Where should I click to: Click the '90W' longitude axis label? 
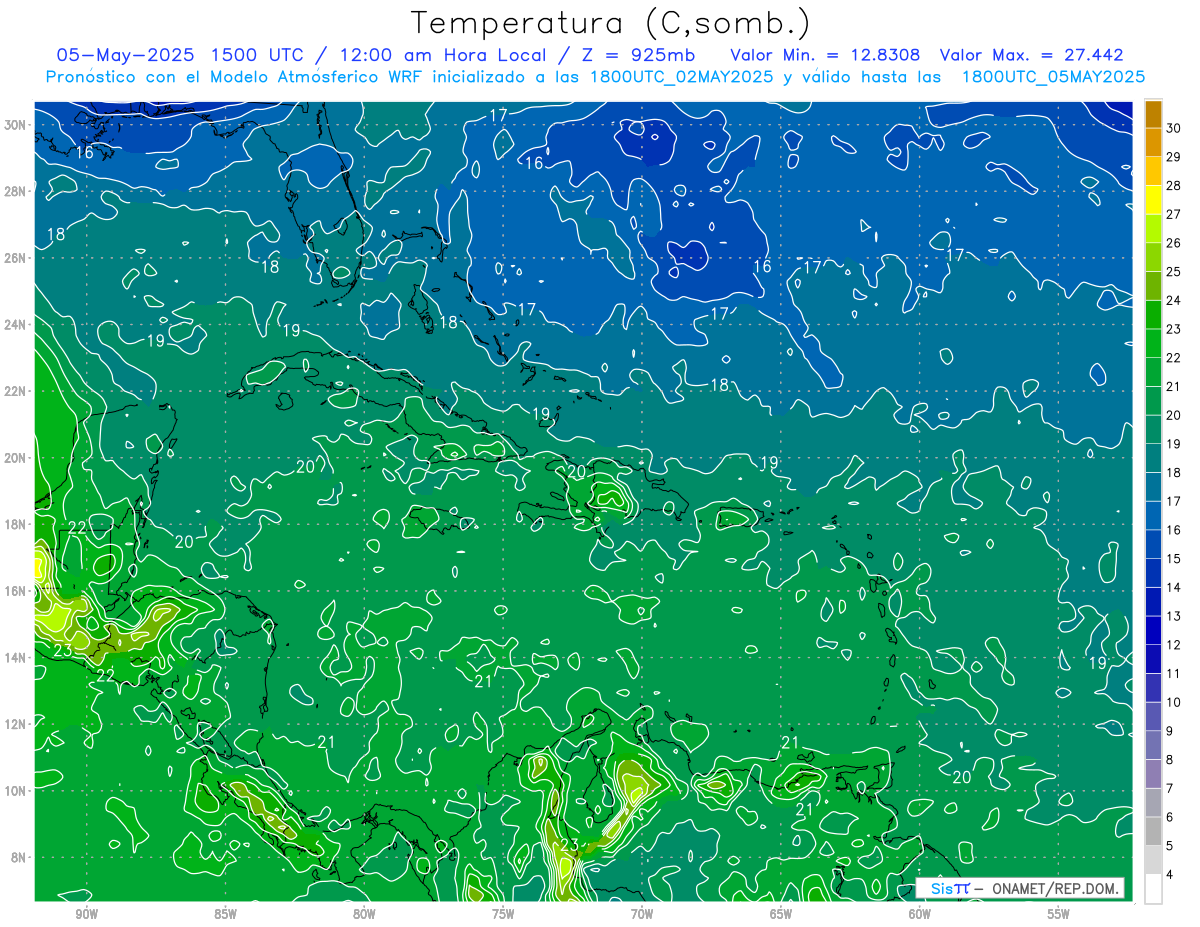pos(86,914)
